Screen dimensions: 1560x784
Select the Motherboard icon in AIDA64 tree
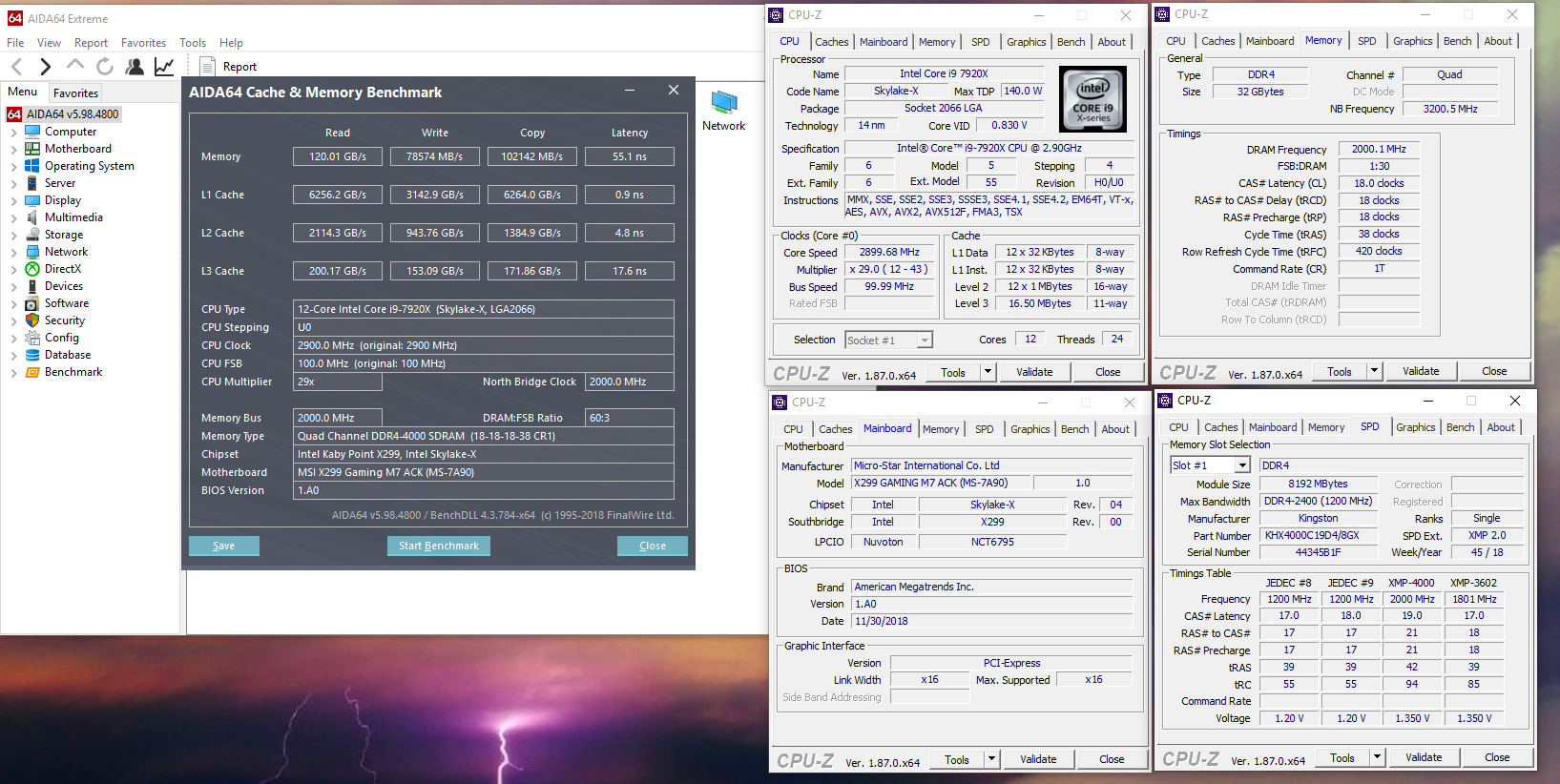pyautogui.click(x=32, y=149)
